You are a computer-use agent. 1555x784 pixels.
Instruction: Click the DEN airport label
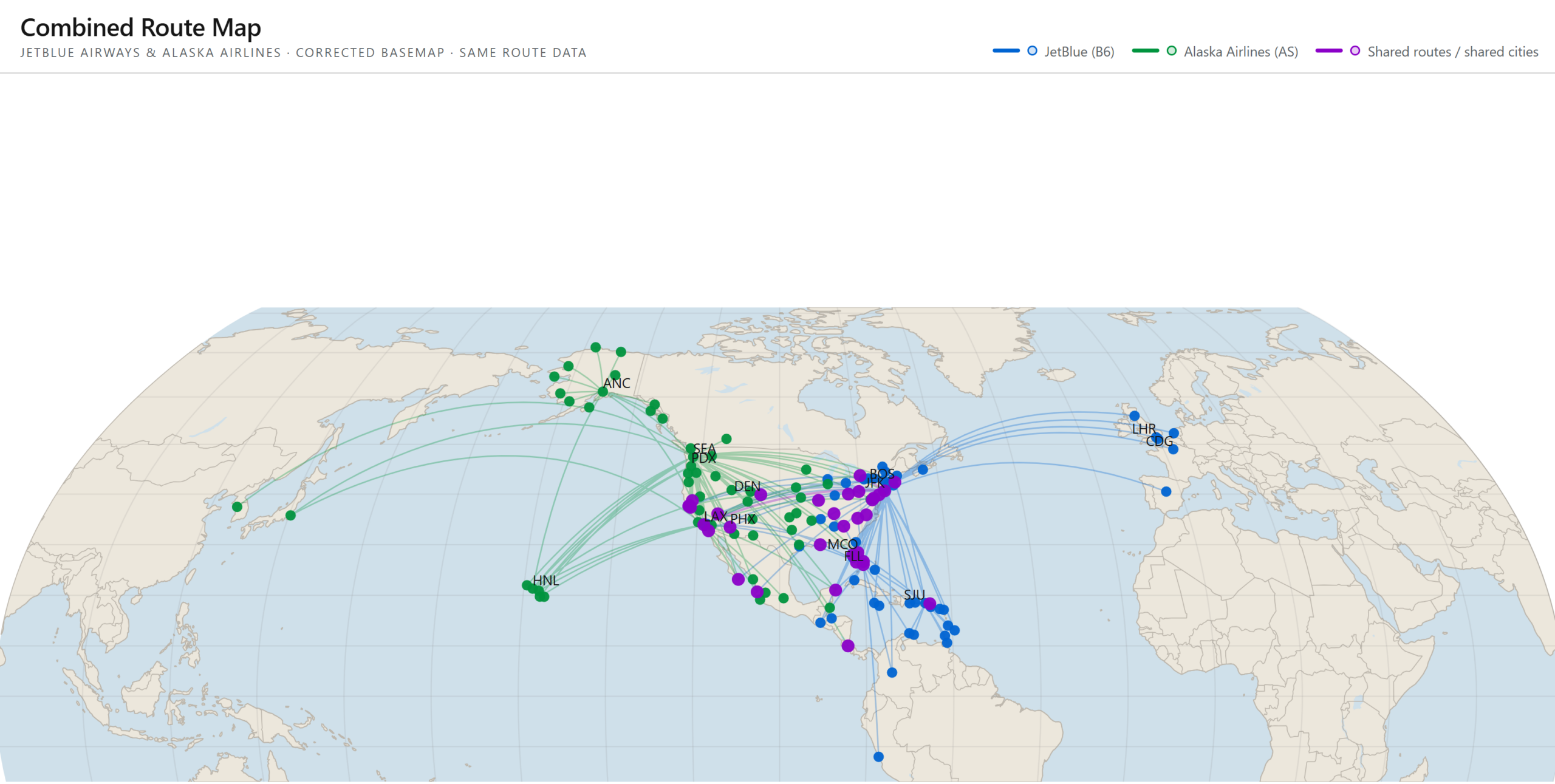(747, 486)
